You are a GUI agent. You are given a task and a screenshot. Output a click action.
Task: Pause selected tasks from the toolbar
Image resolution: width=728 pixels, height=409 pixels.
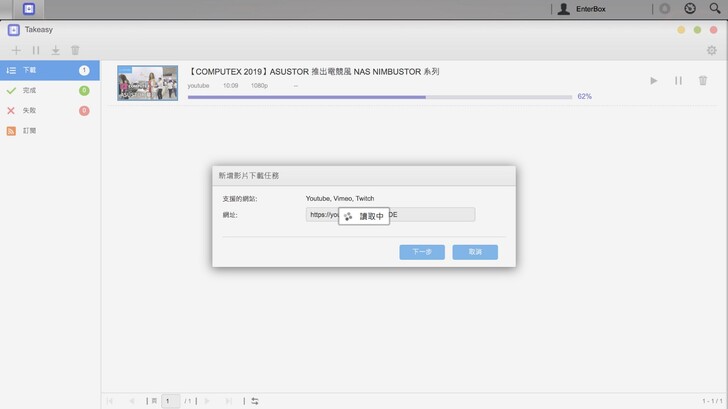pyautogui.click(x=36, y=50)
